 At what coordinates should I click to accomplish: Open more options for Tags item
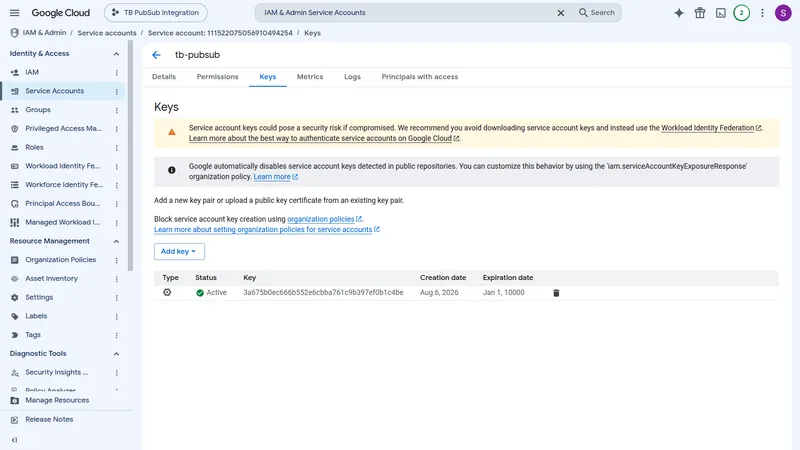pos(116,335)
